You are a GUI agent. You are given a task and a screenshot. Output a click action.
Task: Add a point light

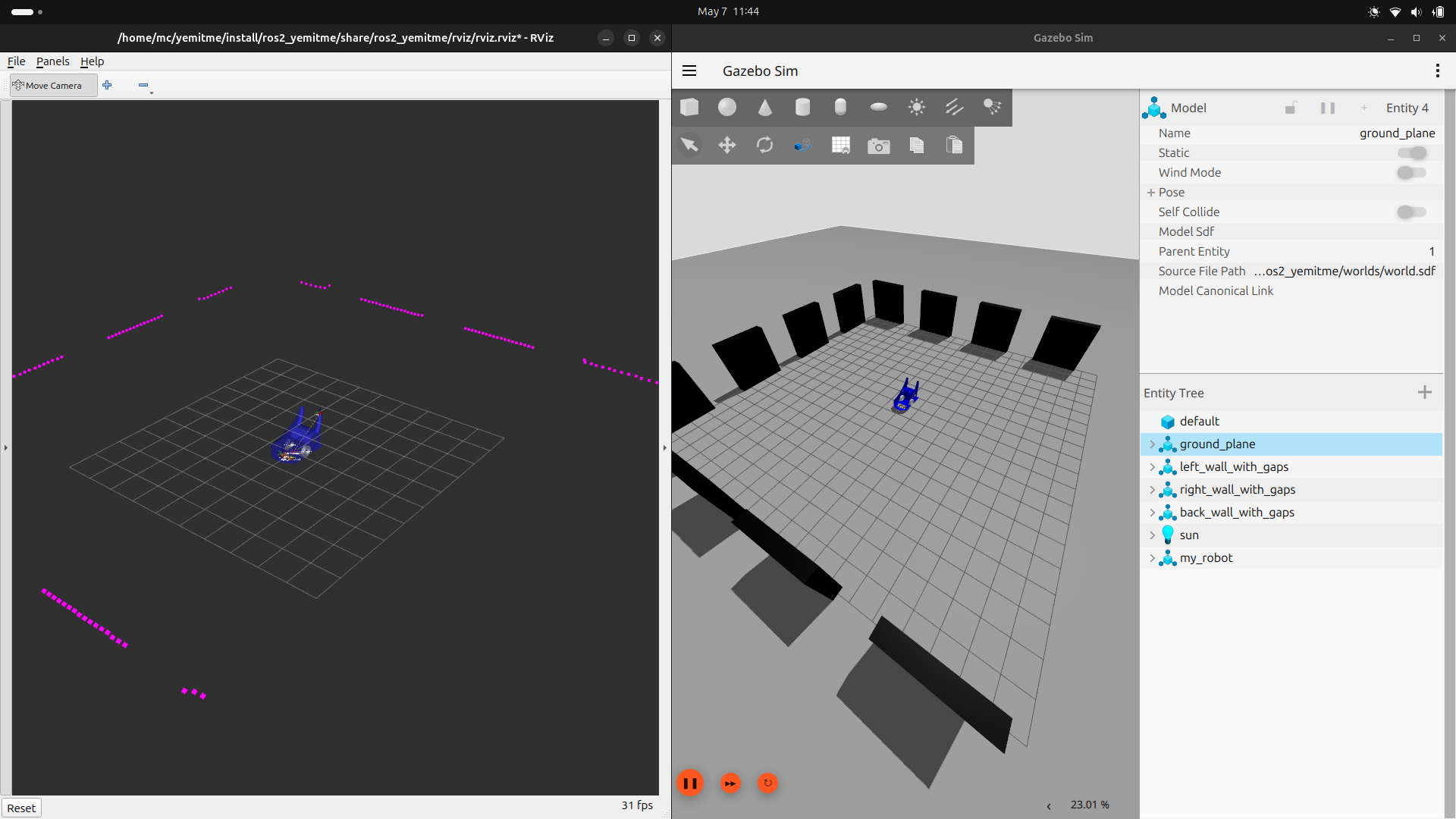point(916,107)
